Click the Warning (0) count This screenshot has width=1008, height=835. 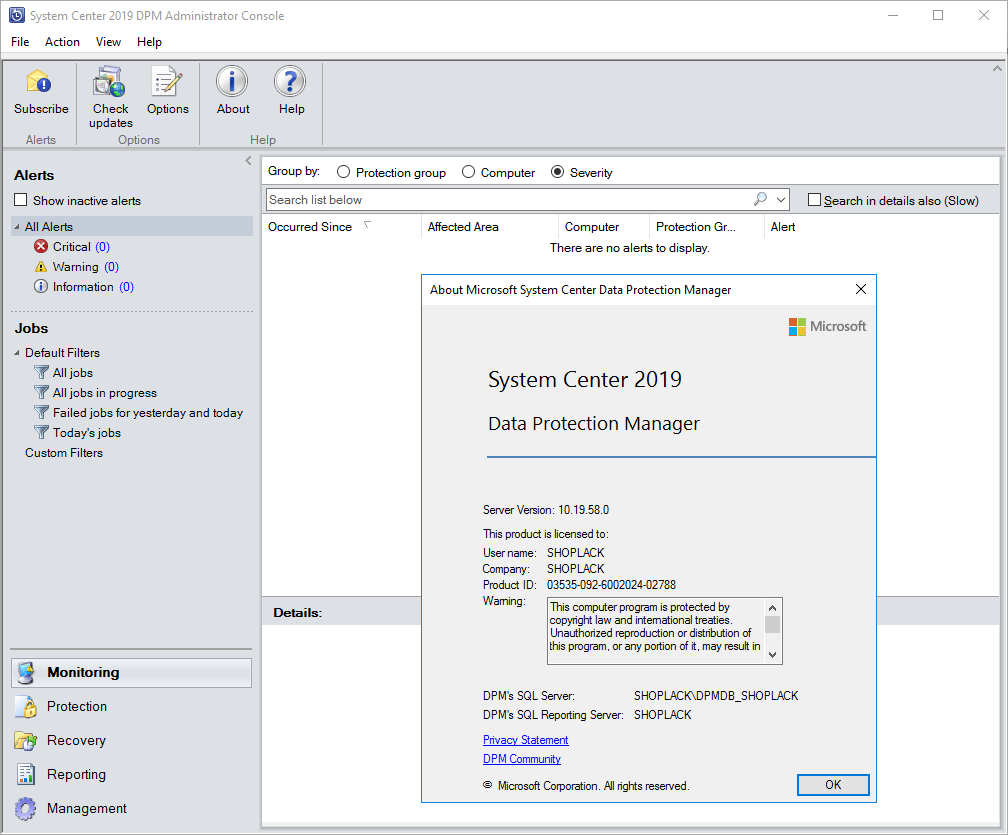[x=111, y=267]
